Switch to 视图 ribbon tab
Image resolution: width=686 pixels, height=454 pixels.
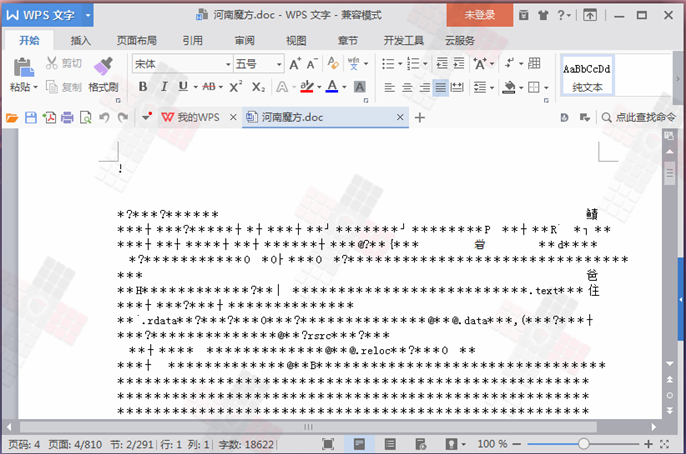point(296,41)
